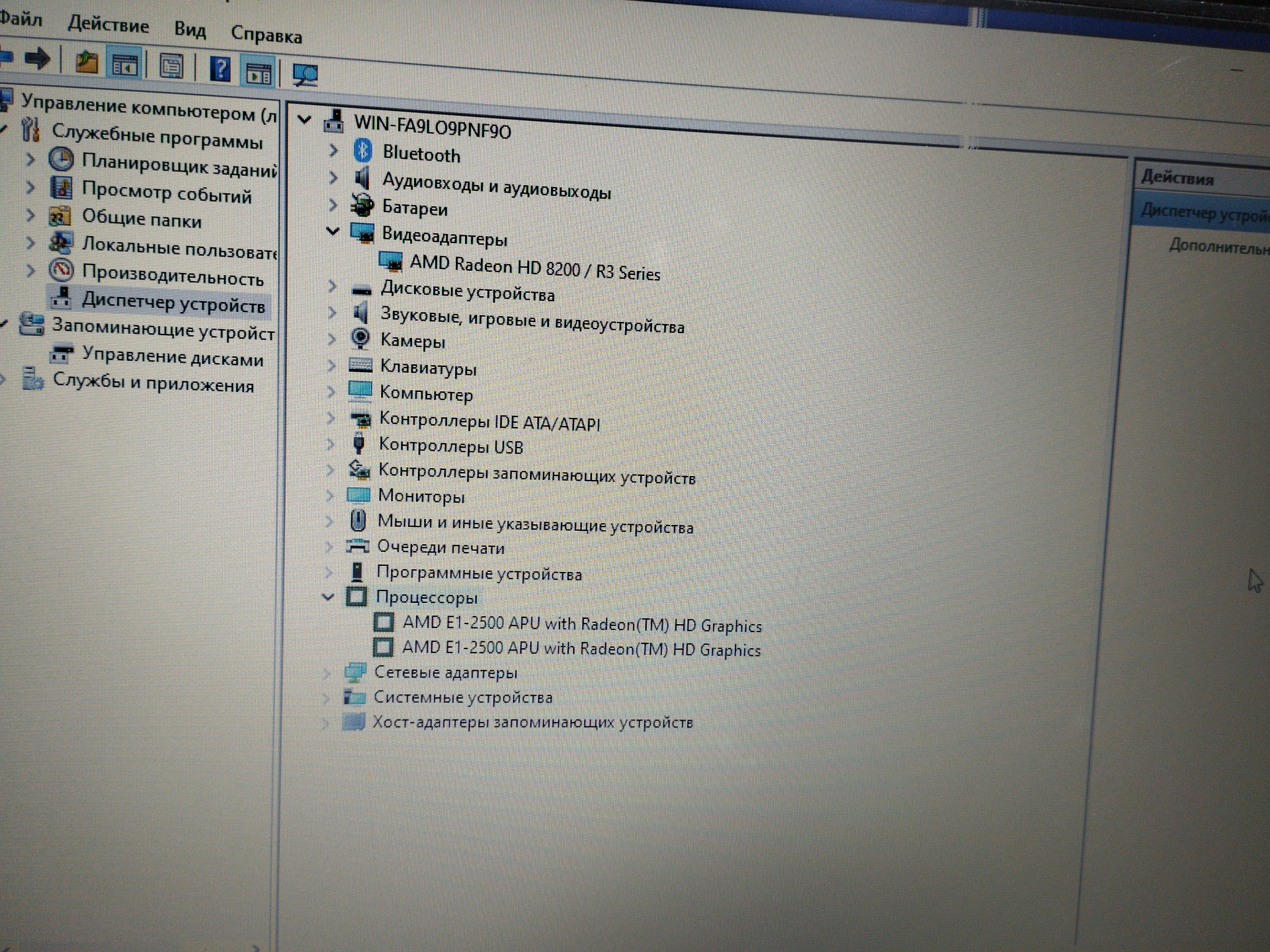Expand Планировщик заданий in the left tree

click(x=30, y=159)
